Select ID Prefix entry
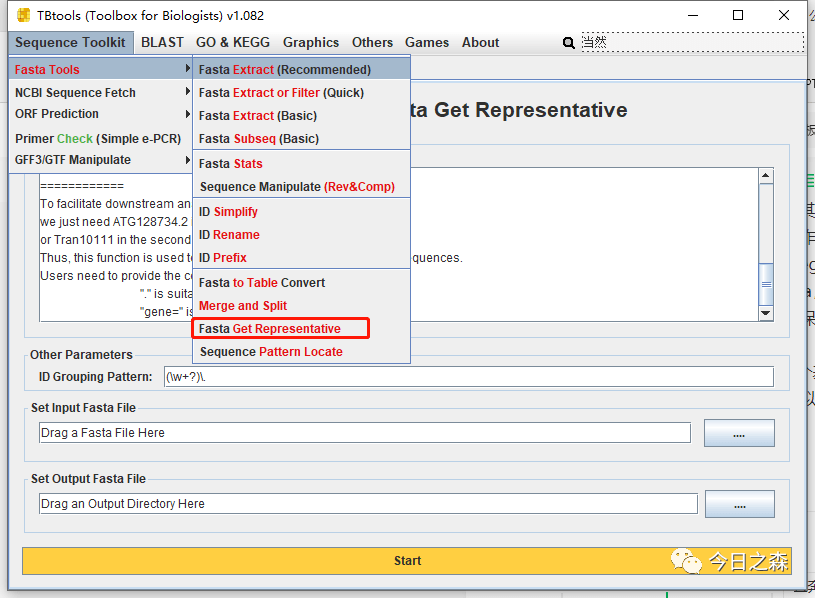This screenshot has height=598, width=815. coord(301,258)
